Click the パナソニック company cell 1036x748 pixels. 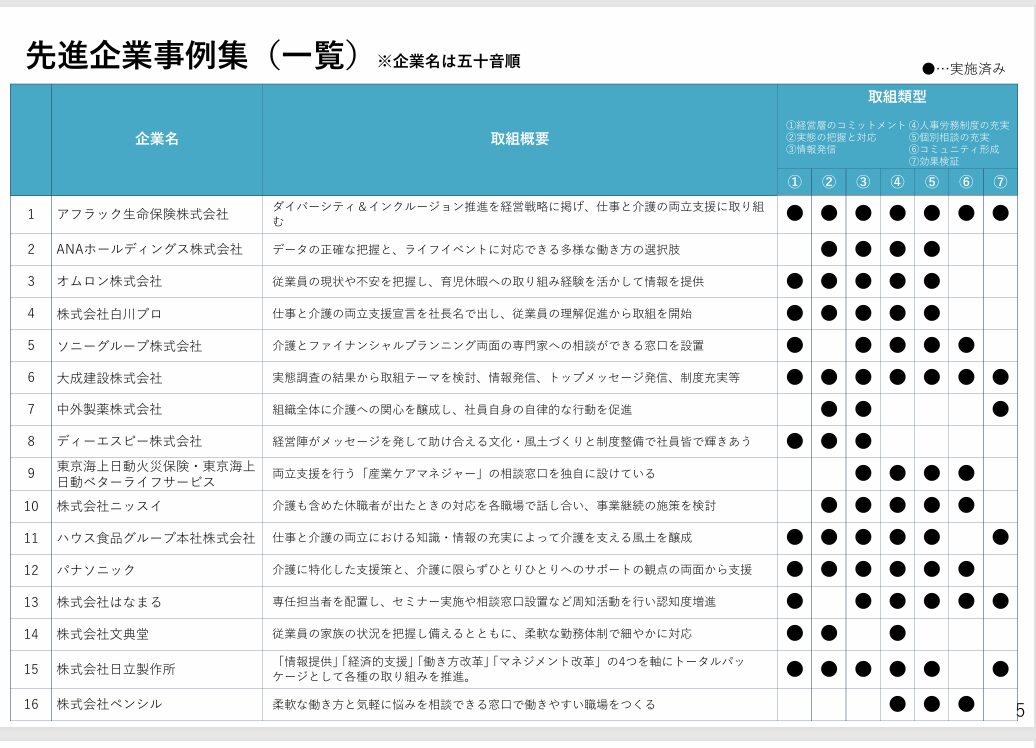[x=96, y=570]
